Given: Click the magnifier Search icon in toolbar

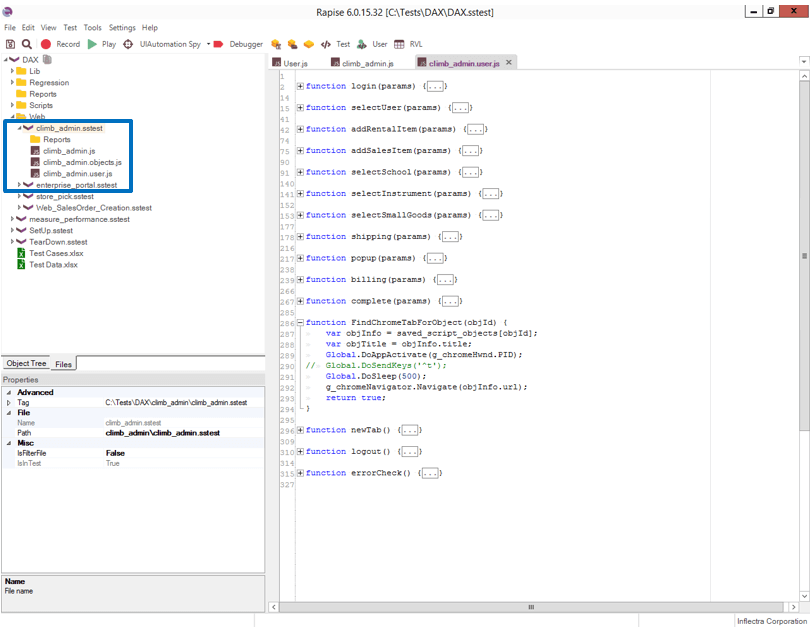Looking at the screenshot, I should [x=26, y=44].
